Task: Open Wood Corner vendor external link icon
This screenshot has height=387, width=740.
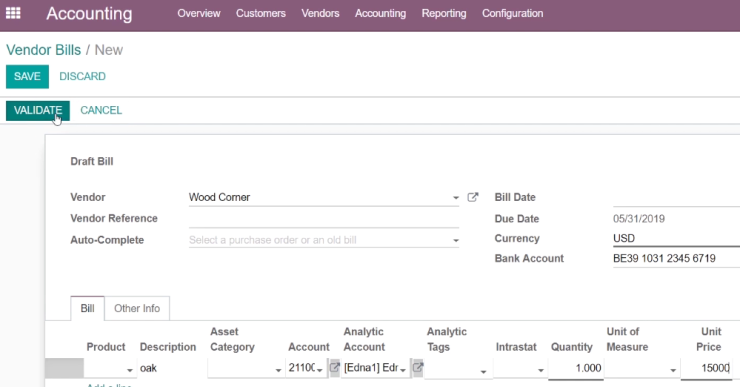Action: coord(472,197)
